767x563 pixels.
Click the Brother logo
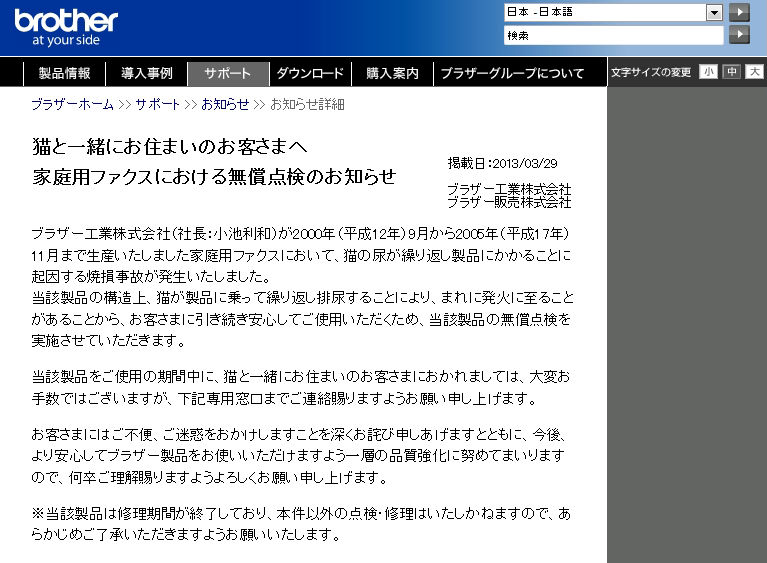66,27
